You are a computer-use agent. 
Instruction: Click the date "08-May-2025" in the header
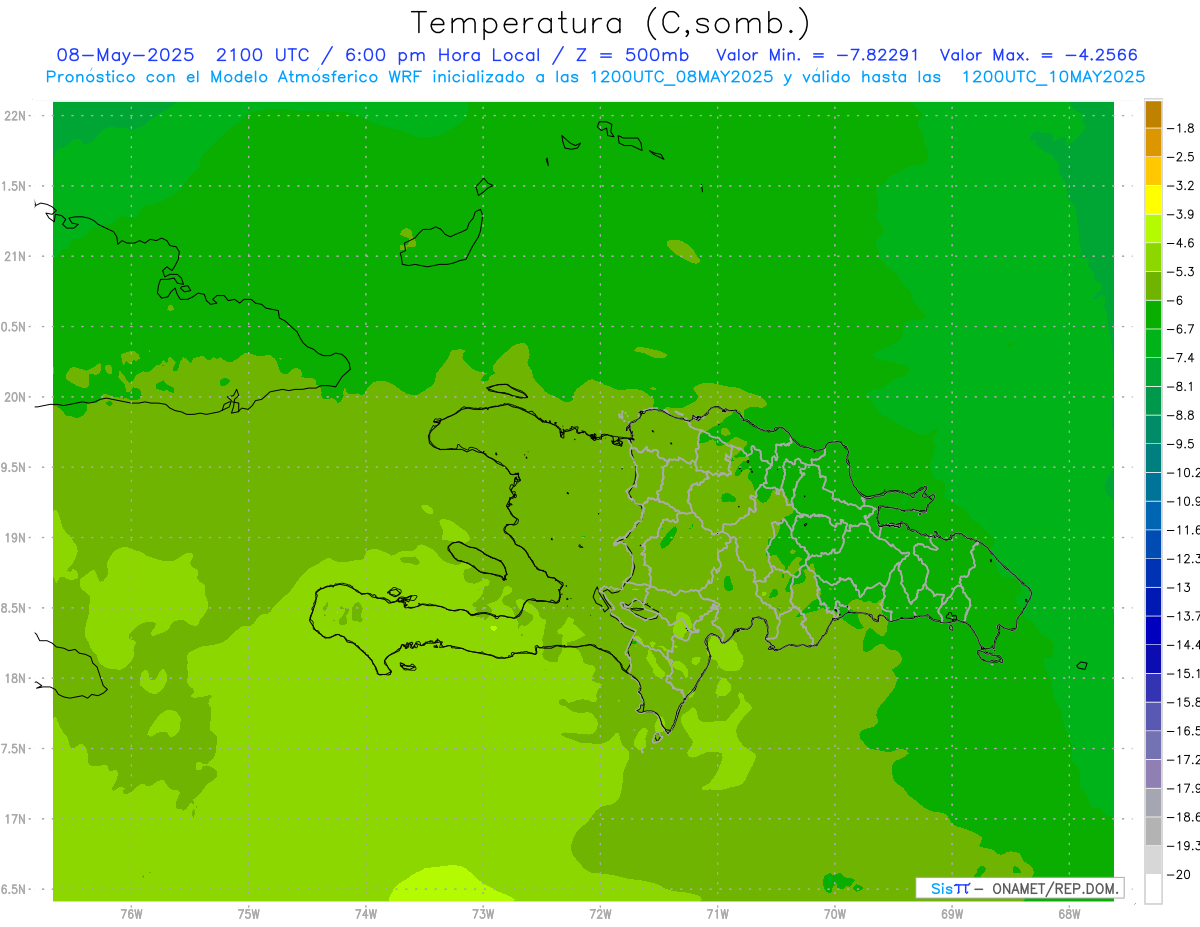coord(124,55)
